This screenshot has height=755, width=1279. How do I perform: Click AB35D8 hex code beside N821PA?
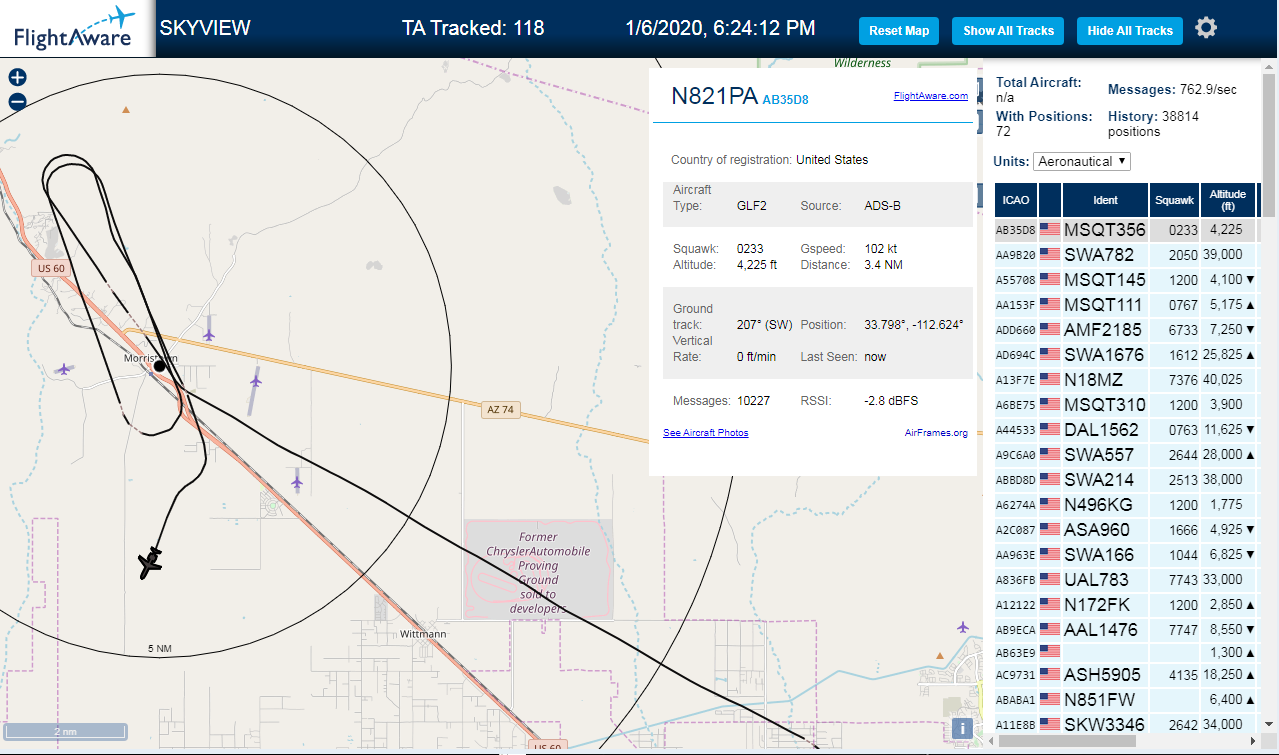pyautogui.click(x=785, y=100)
